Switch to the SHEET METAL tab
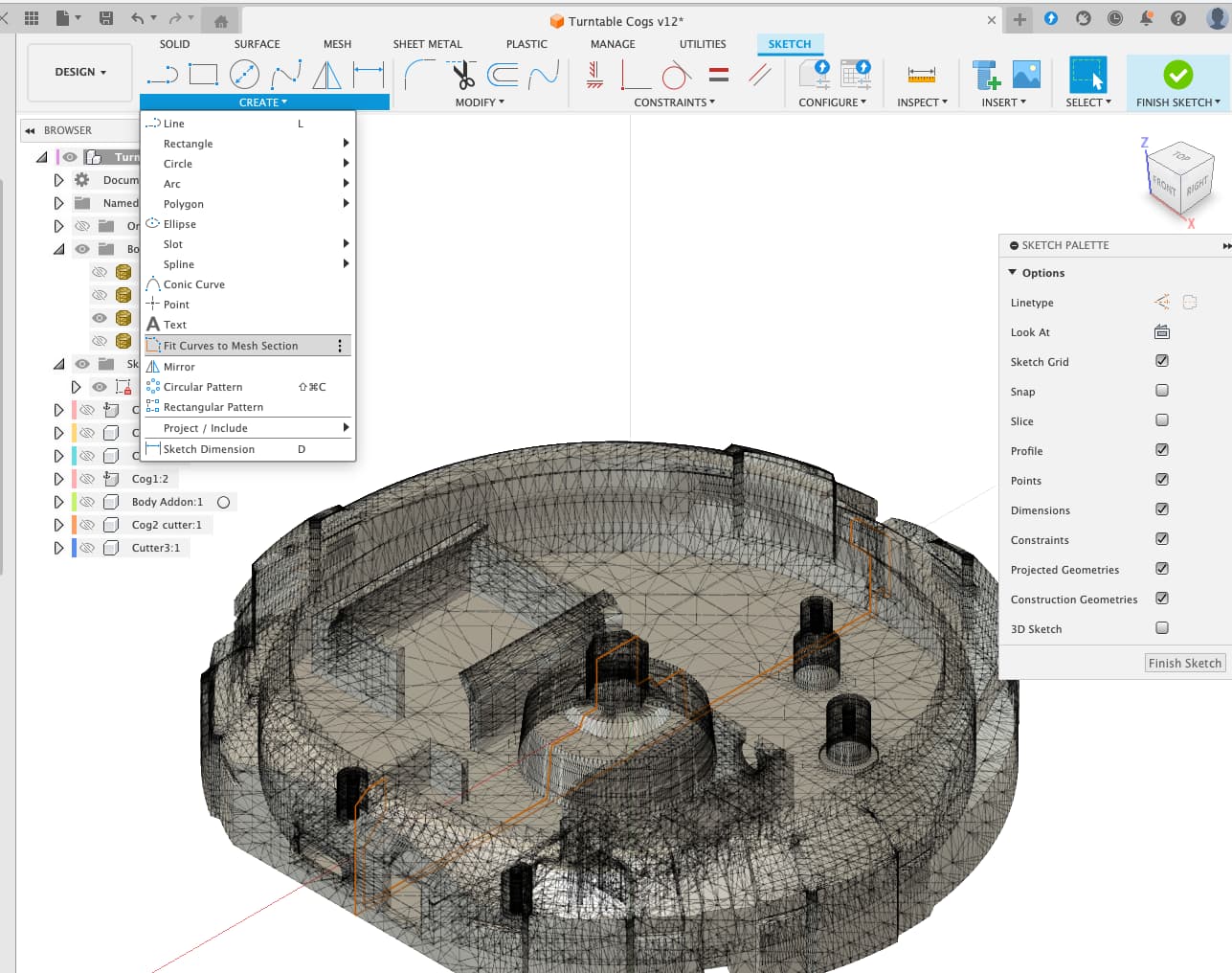The width and height of the screenshot is (1232, 973). (x=427, y=44)
